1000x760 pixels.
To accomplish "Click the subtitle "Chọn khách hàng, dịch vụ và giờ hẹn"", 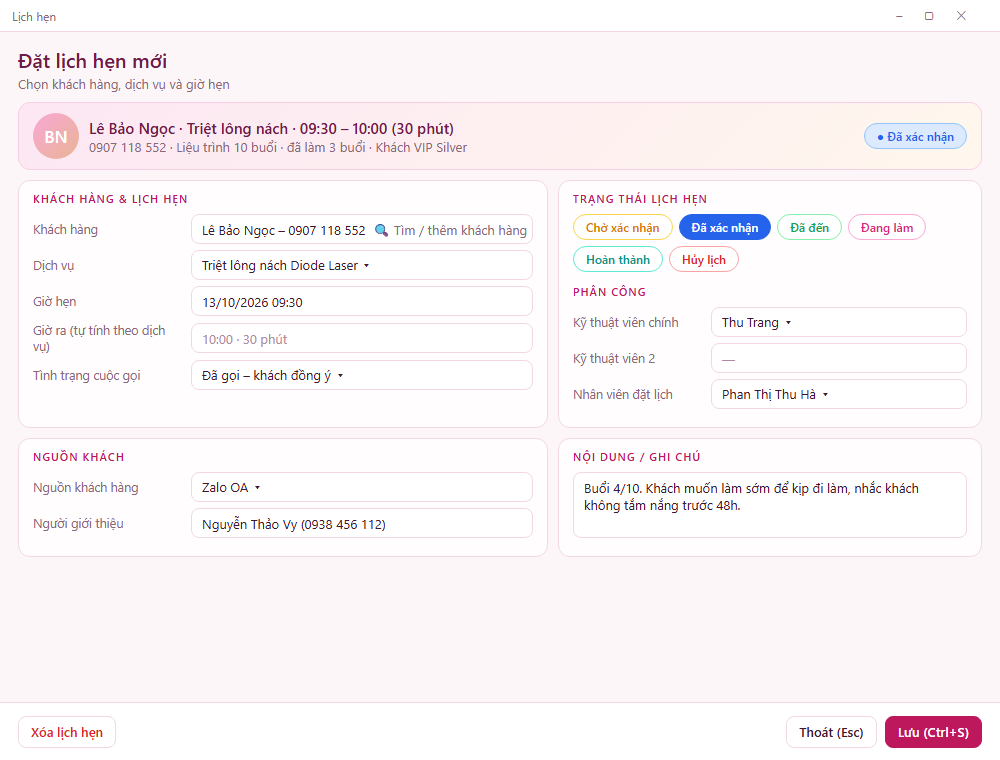I will tap(124, 85).
